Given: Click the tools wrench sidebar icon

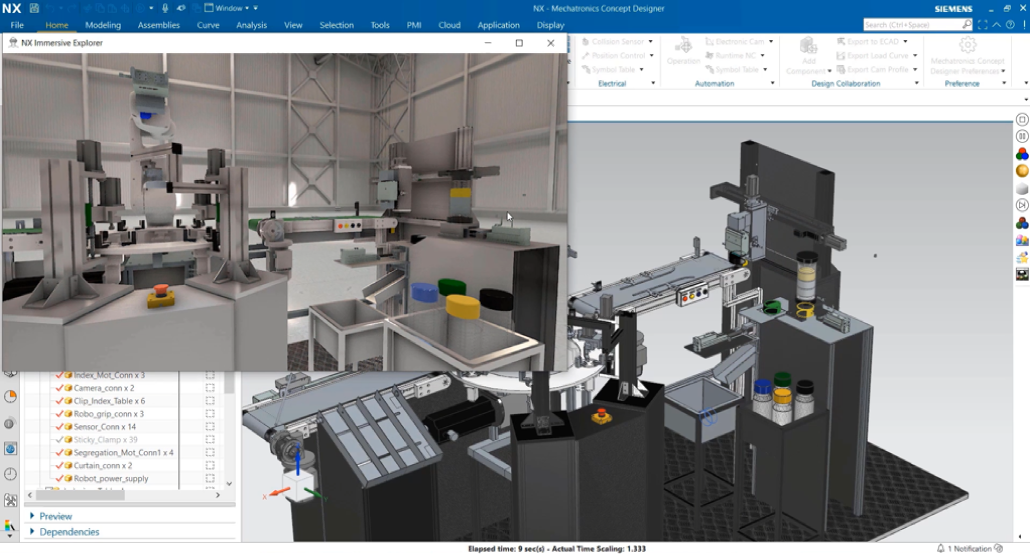Looking at the screenshot, I should click(x=11, y=500).
